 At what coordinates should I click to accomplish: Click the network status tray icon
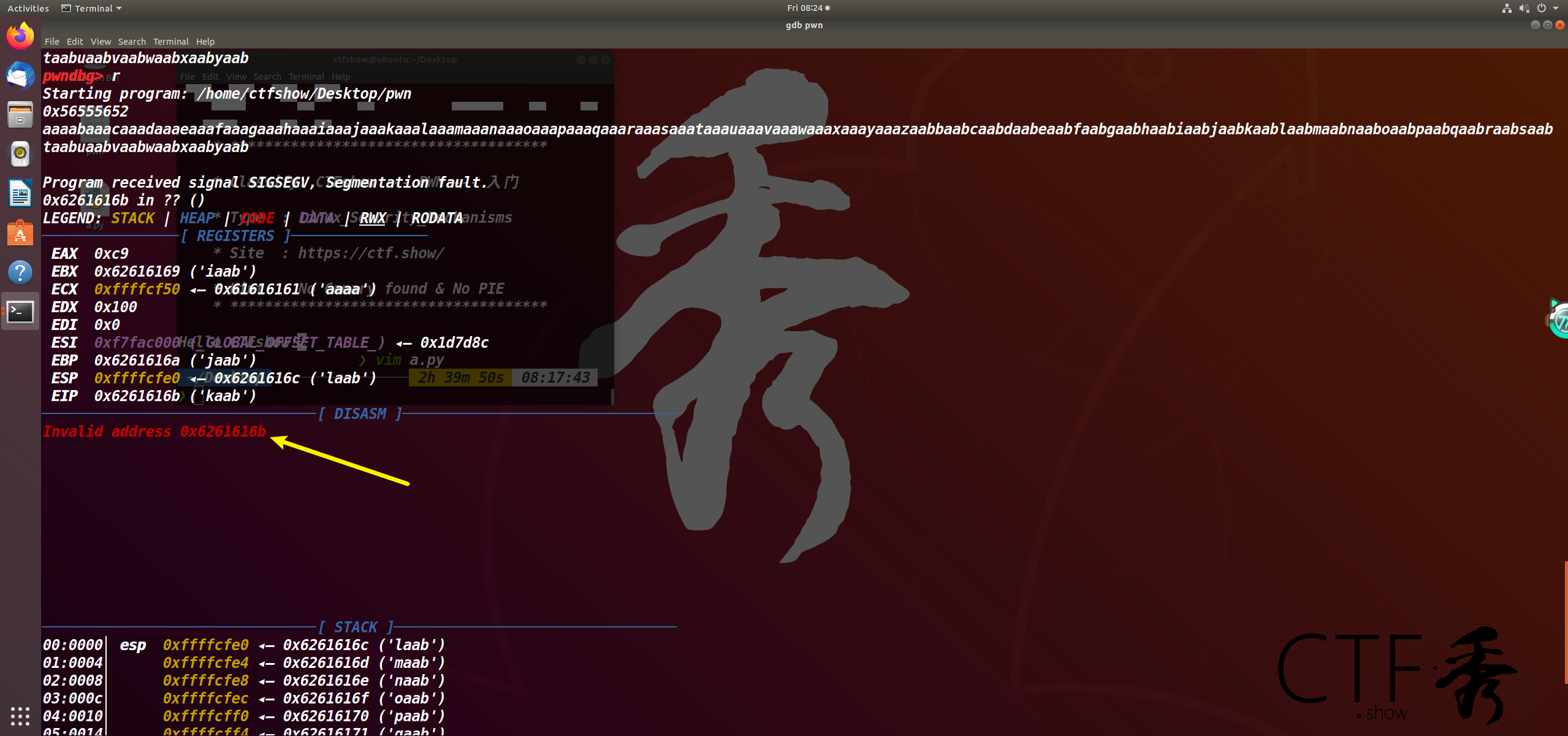[x=1507, y=8]
